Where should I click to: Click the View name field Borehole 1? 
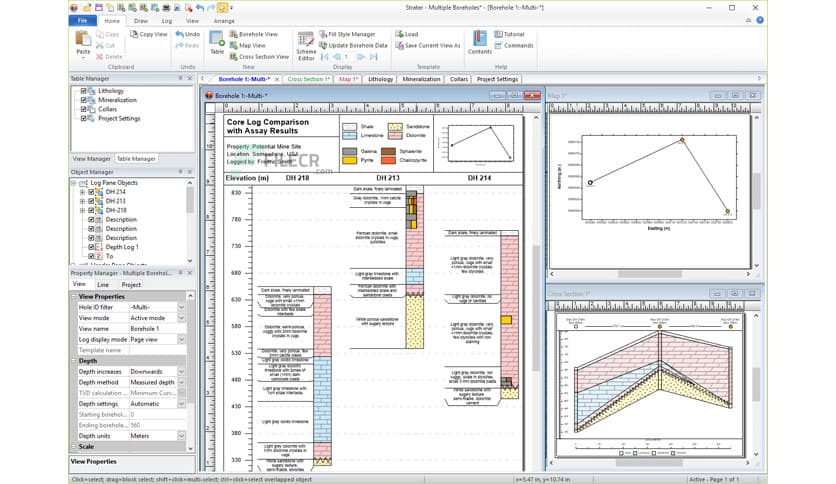(158, 328)
